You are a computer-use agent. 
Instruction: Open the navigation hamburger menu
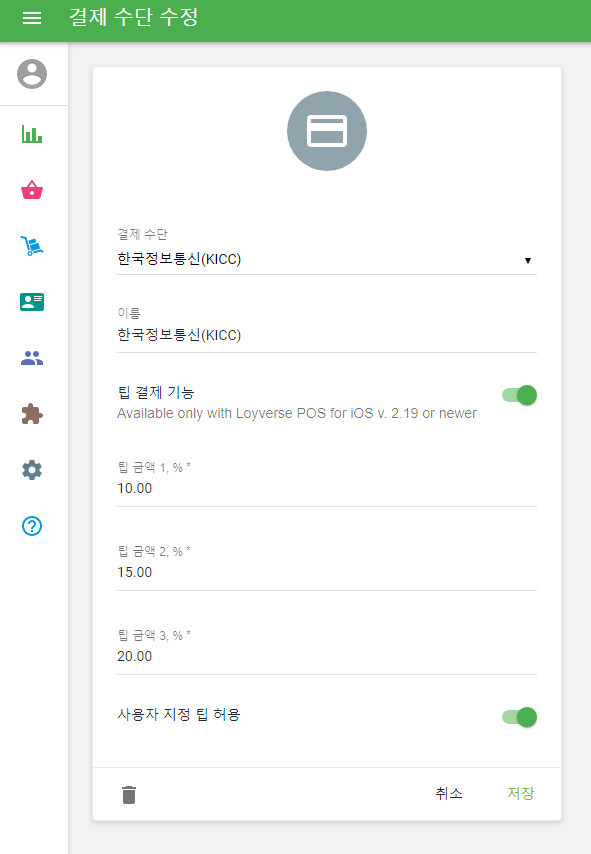pos(32,19)
